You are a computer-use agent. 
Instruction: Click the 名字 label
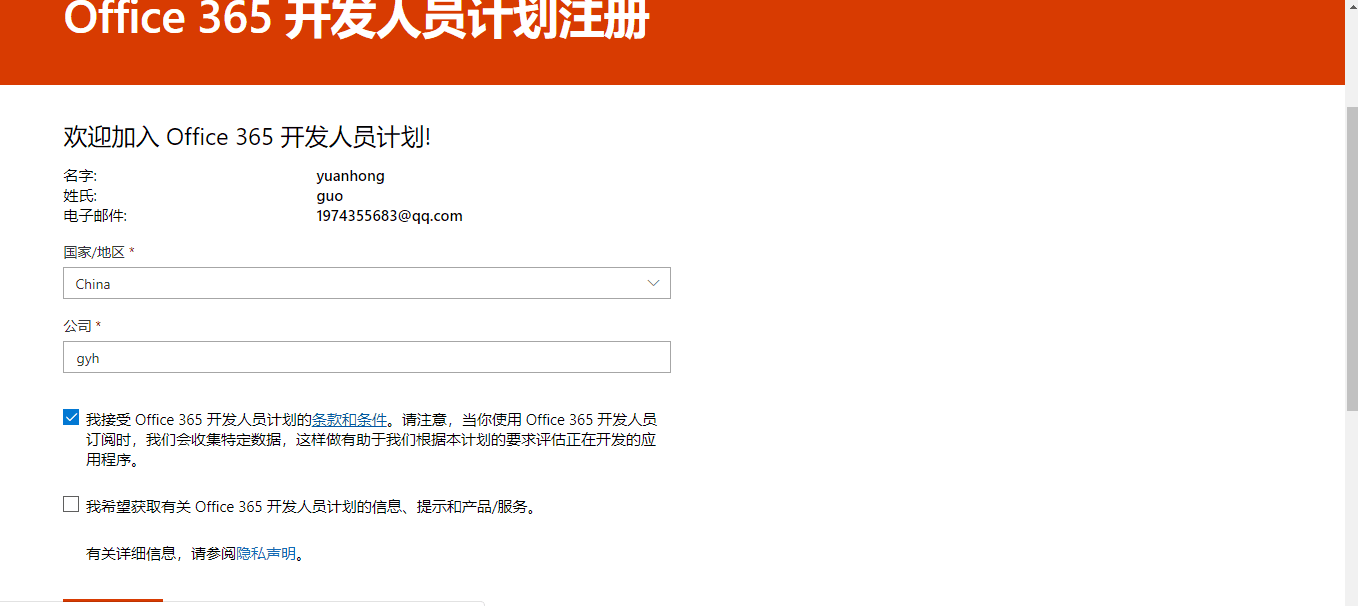tap(80, 176)
